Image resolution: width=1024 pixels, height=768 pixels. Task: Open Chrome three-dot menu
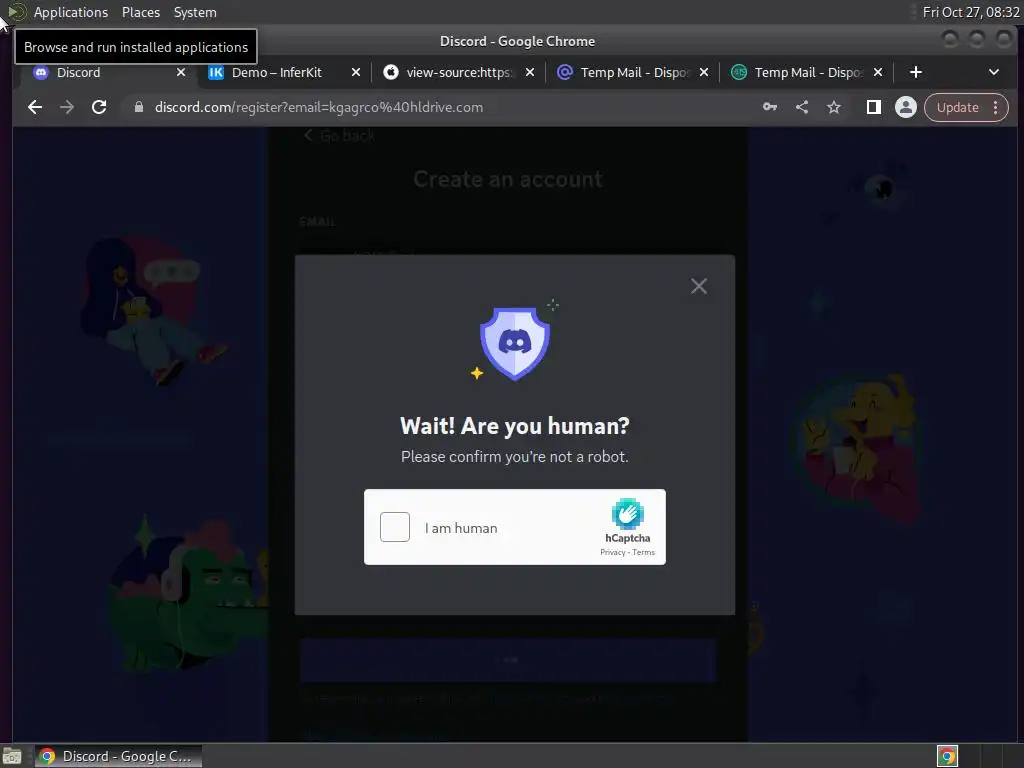[995, 107]
